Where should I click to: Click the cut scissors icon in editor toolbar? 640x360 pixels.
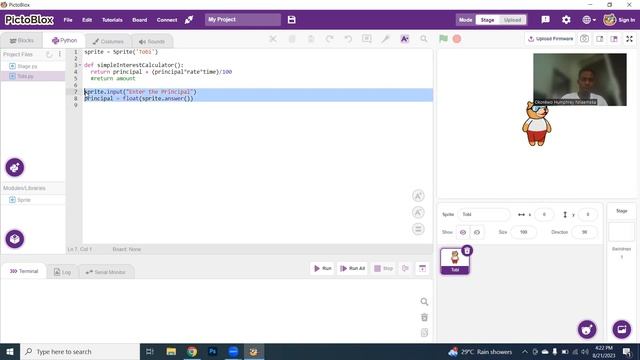point(273,39)
